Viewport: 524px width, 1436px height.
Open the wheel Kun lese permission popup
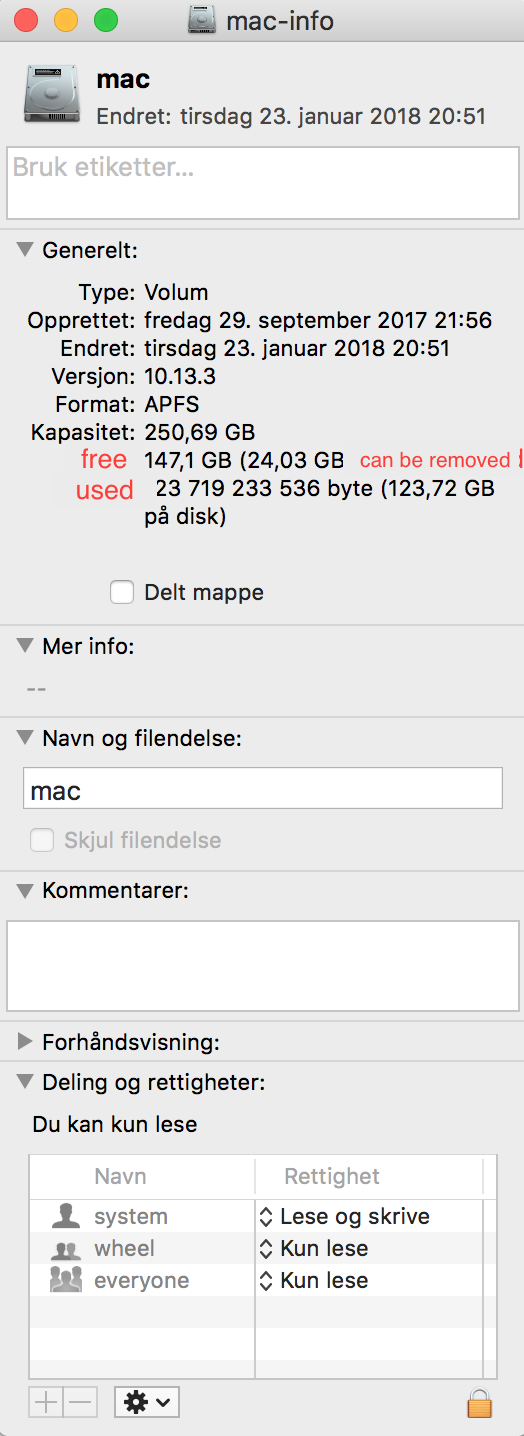click(314, 1249)
